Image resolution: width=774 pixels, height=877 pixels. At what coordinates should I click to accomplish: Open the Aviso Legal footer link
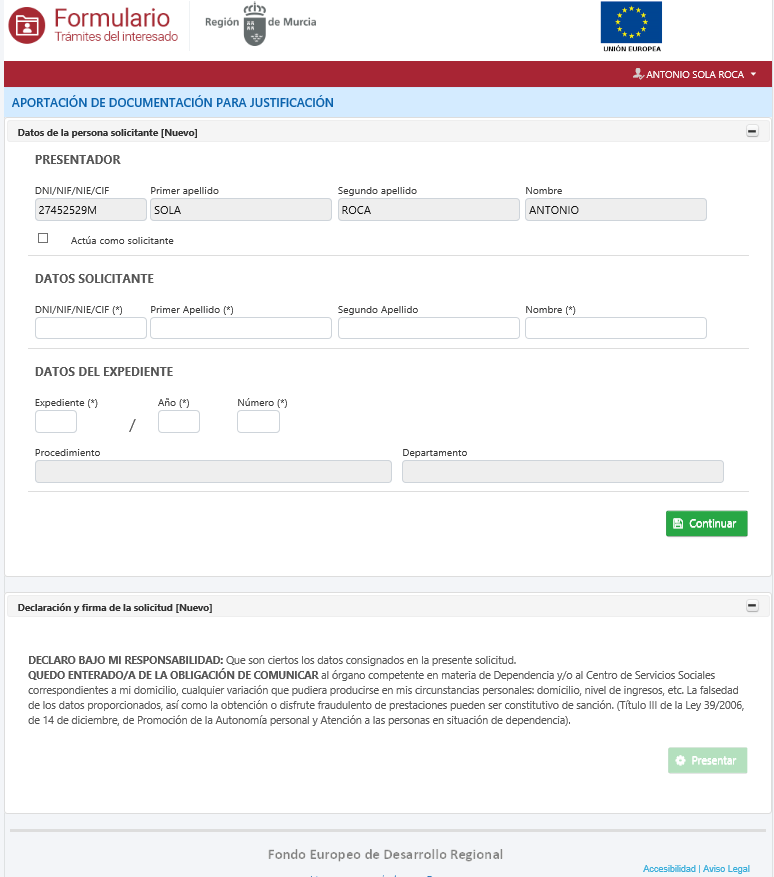point(727,869)
